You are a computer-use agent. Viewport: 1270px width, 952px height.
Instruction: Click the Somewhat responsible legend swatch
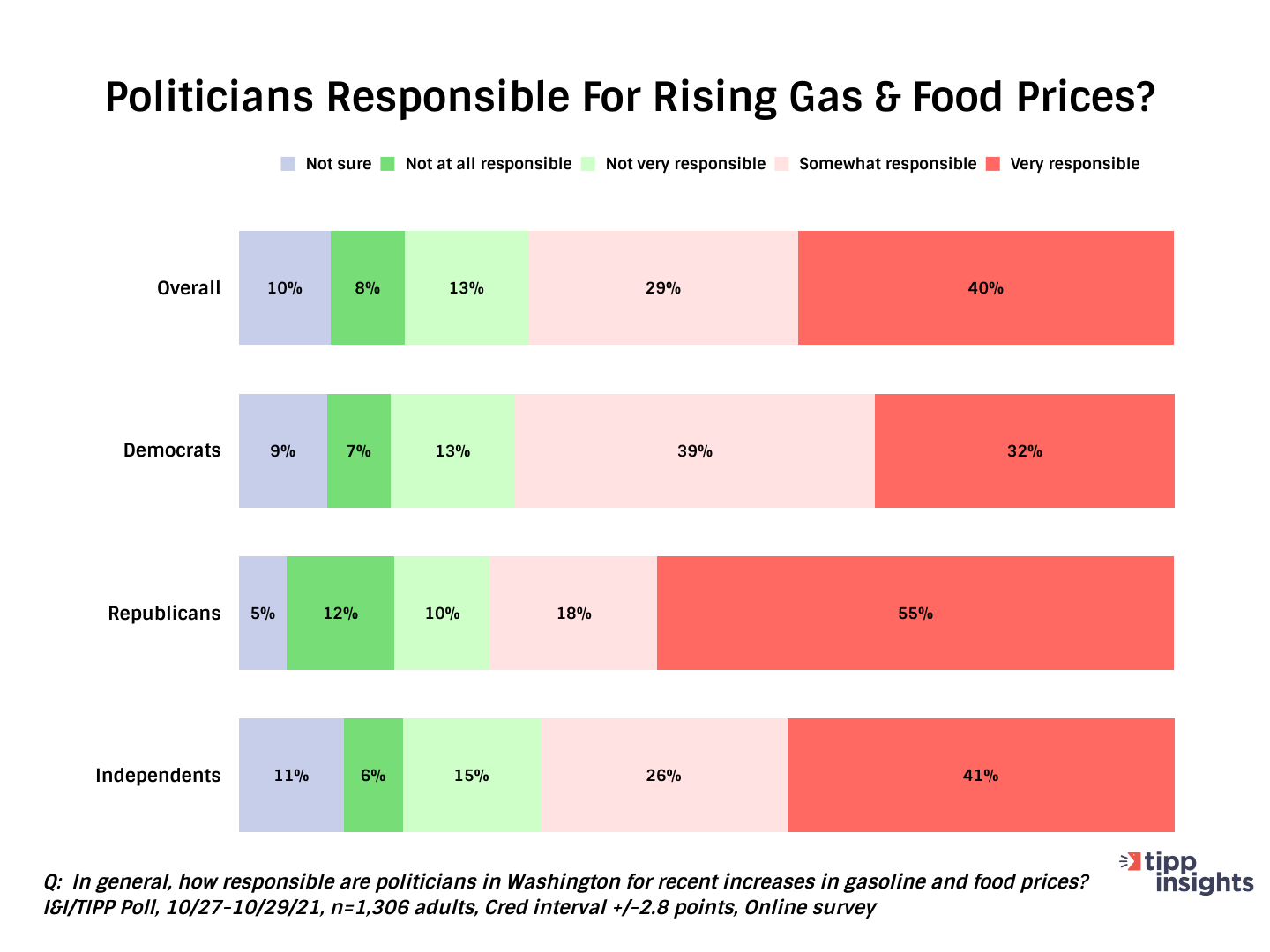pyautogui.click(x=781, y=164)
